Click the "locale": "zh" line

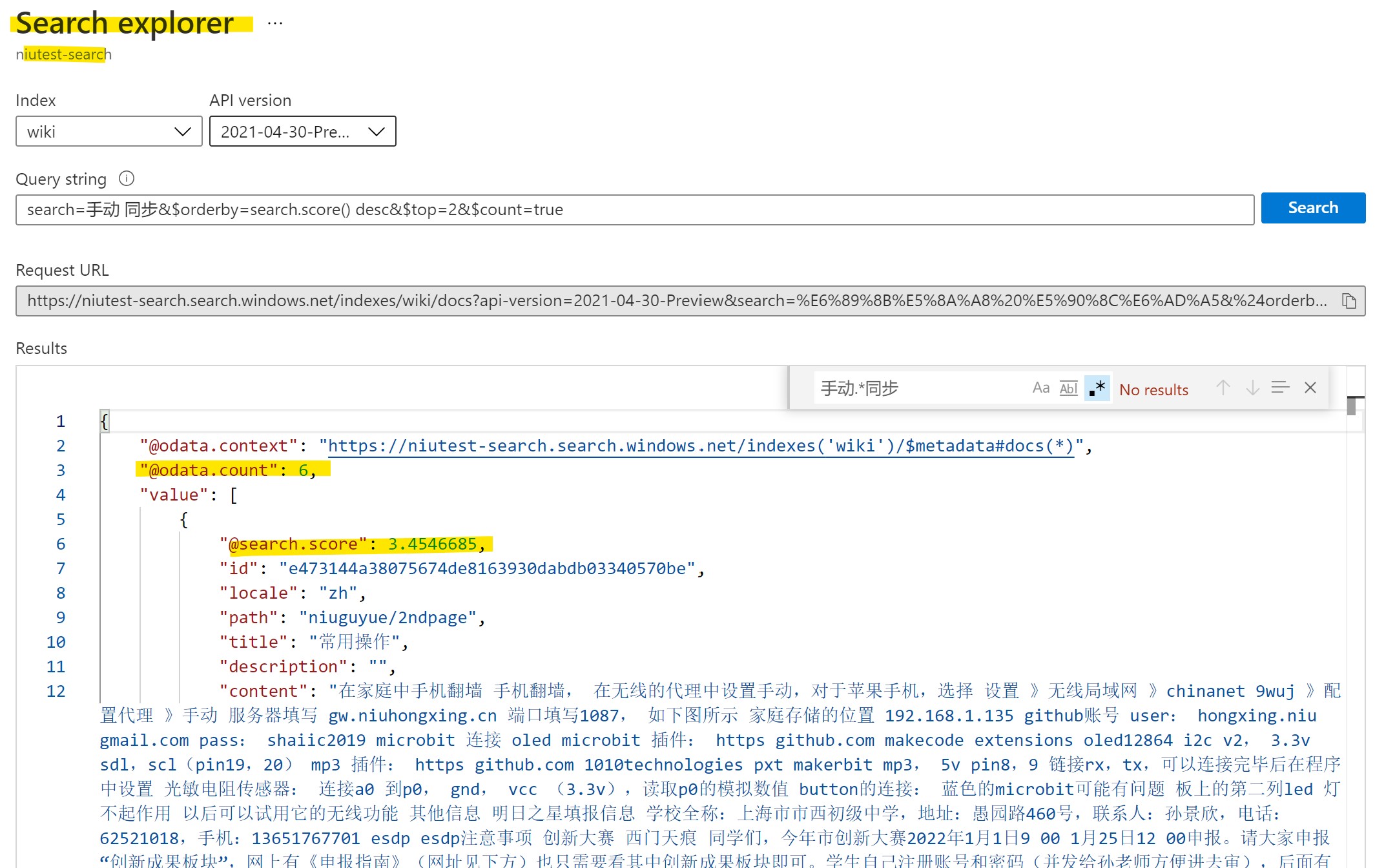tap(293, 593)
